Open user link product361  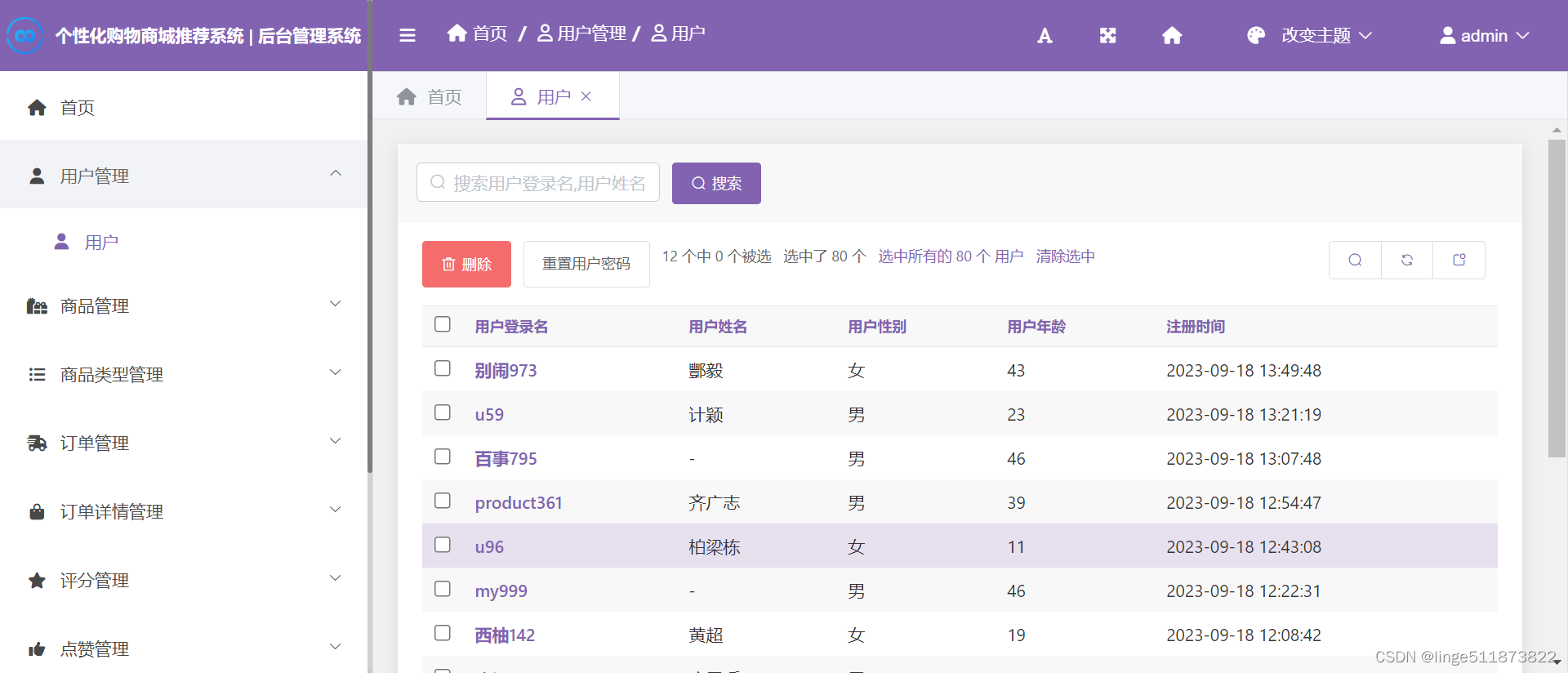click(519, 502)
